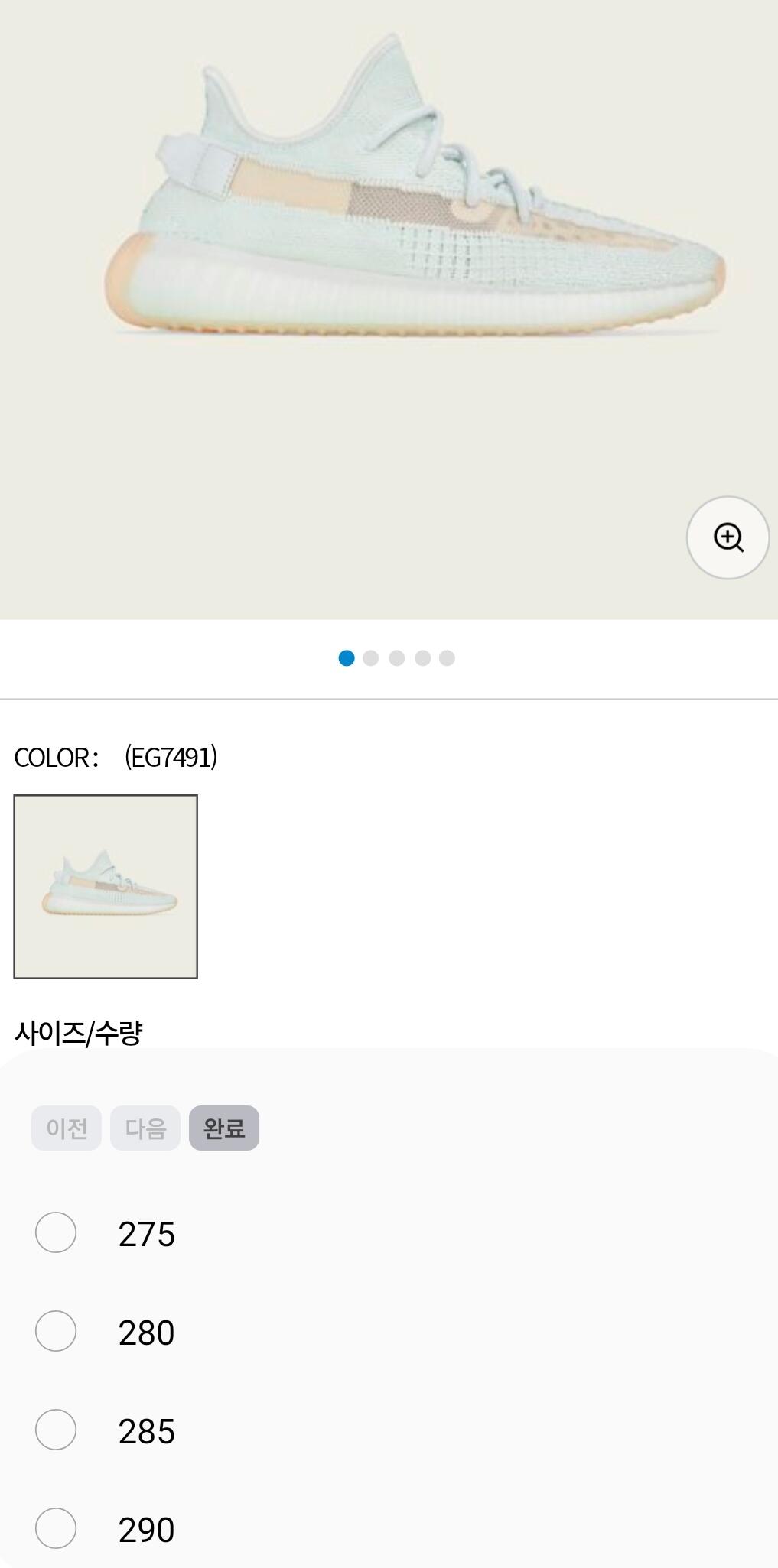This screenshot has height=1568, width=778.
Task: Select the first carousel page dot
Action: coord(347,658)
